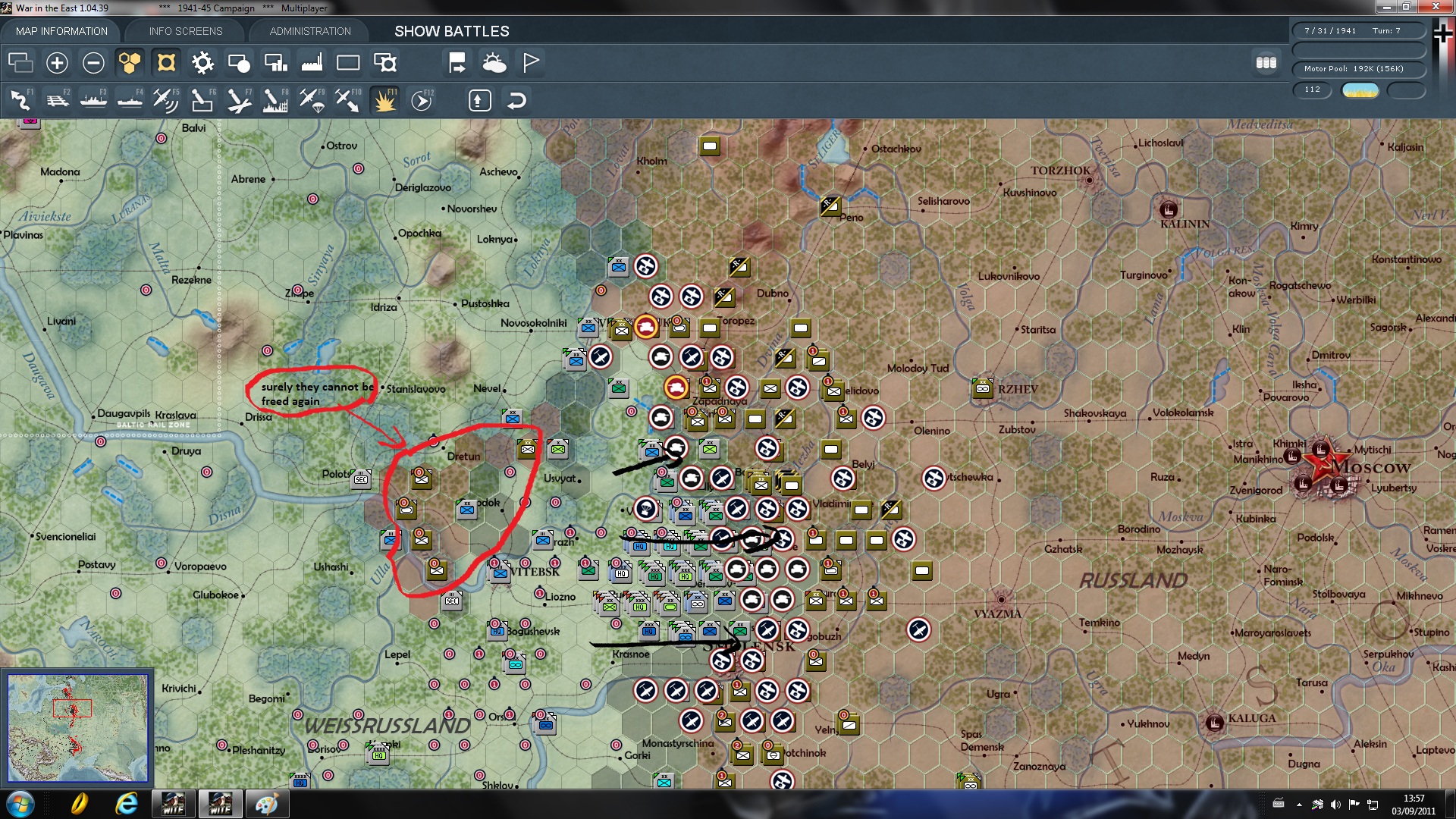Click the Show Battles header label
Screen dimensions: 1456x819
click(x=452, y=31)
